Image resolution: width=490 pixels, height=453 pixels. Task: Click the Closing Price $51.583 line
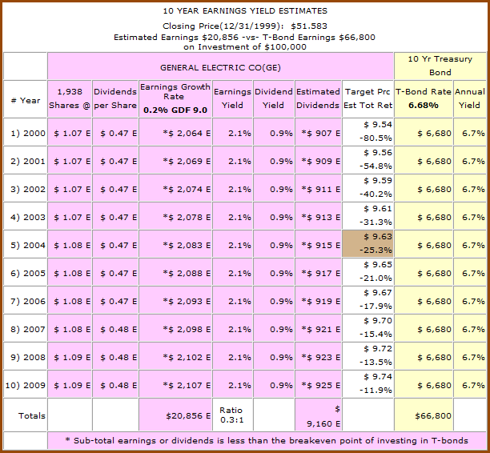click(245, 26)
